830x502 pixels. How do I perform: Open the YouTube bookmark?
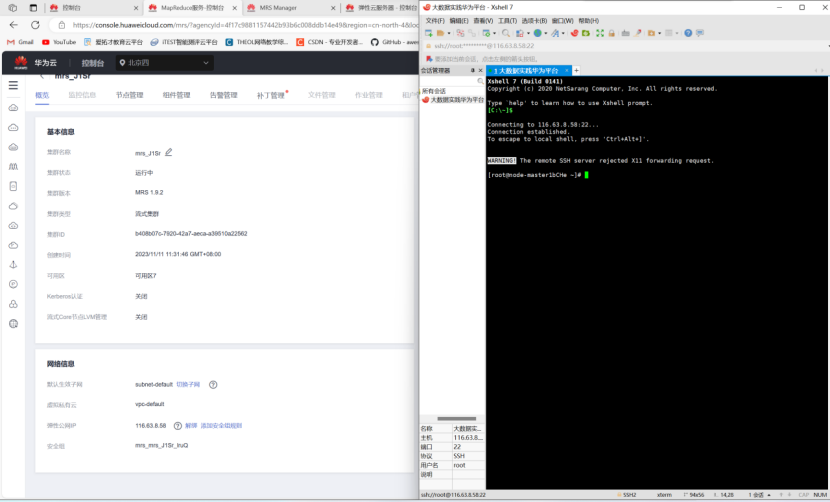click(59, 42)
